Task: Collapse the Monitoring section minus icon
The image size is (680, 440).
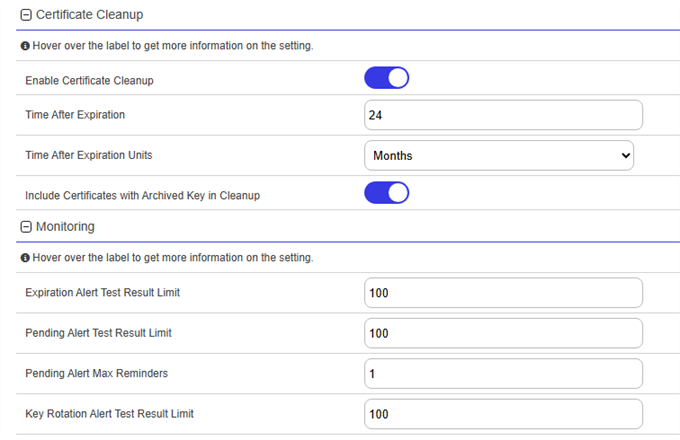Action: (26, 227)
